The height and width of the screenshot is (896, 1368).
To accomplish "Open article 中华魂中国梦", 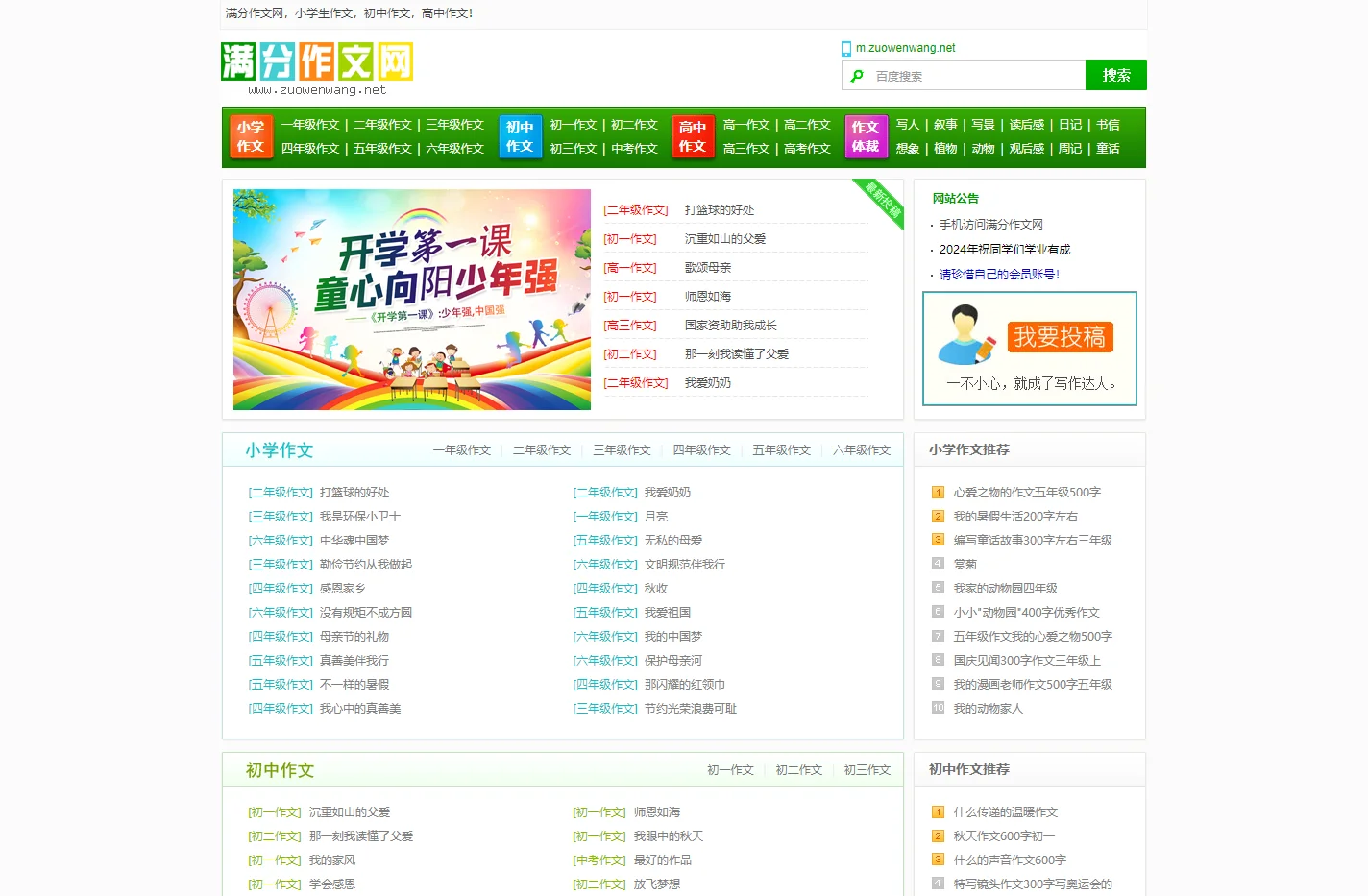I will coord(354,541).
